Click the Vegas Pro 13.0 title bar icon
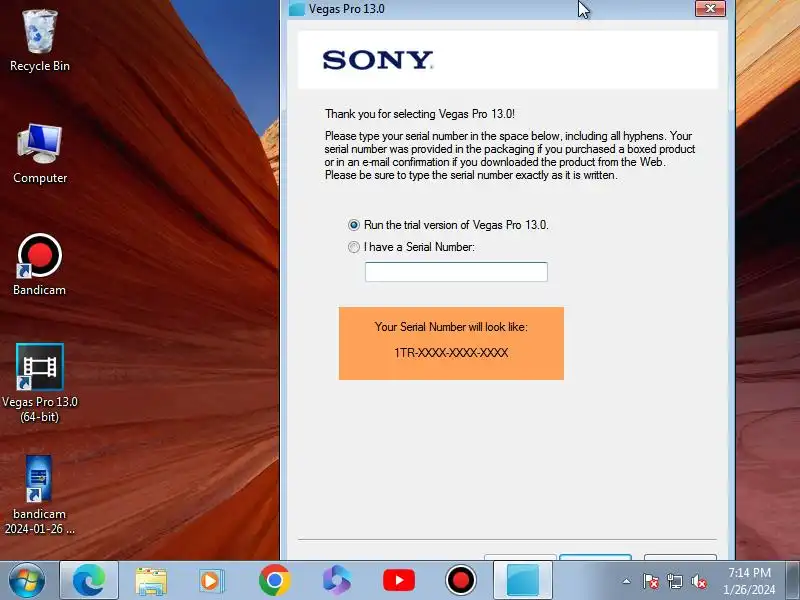 coord(297,9)
